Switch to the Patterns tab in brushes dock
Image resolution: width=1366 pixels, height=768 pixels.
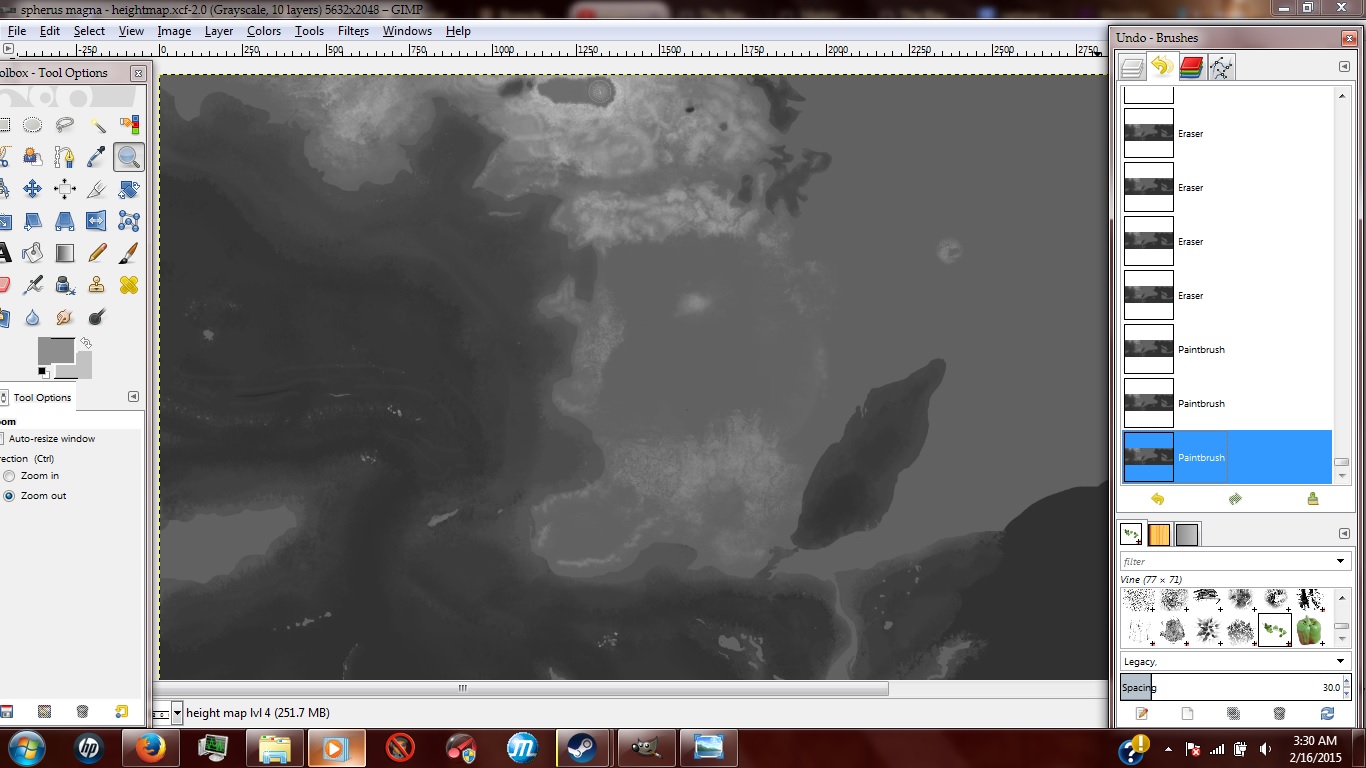pyautogui.click(x=1159, y=534)
